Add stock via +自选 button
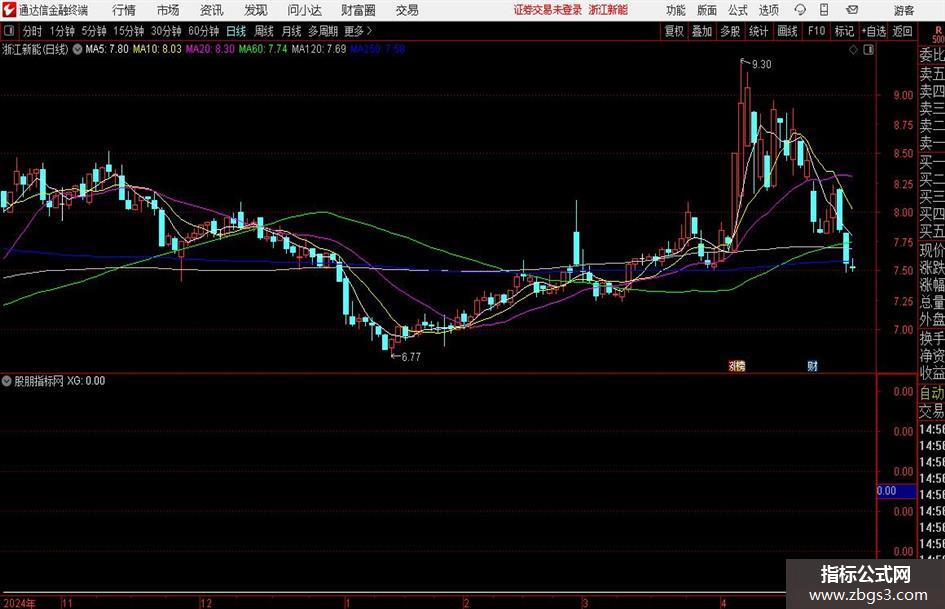The width and height of the screenshot is (945, 609). tap(874, 31)
